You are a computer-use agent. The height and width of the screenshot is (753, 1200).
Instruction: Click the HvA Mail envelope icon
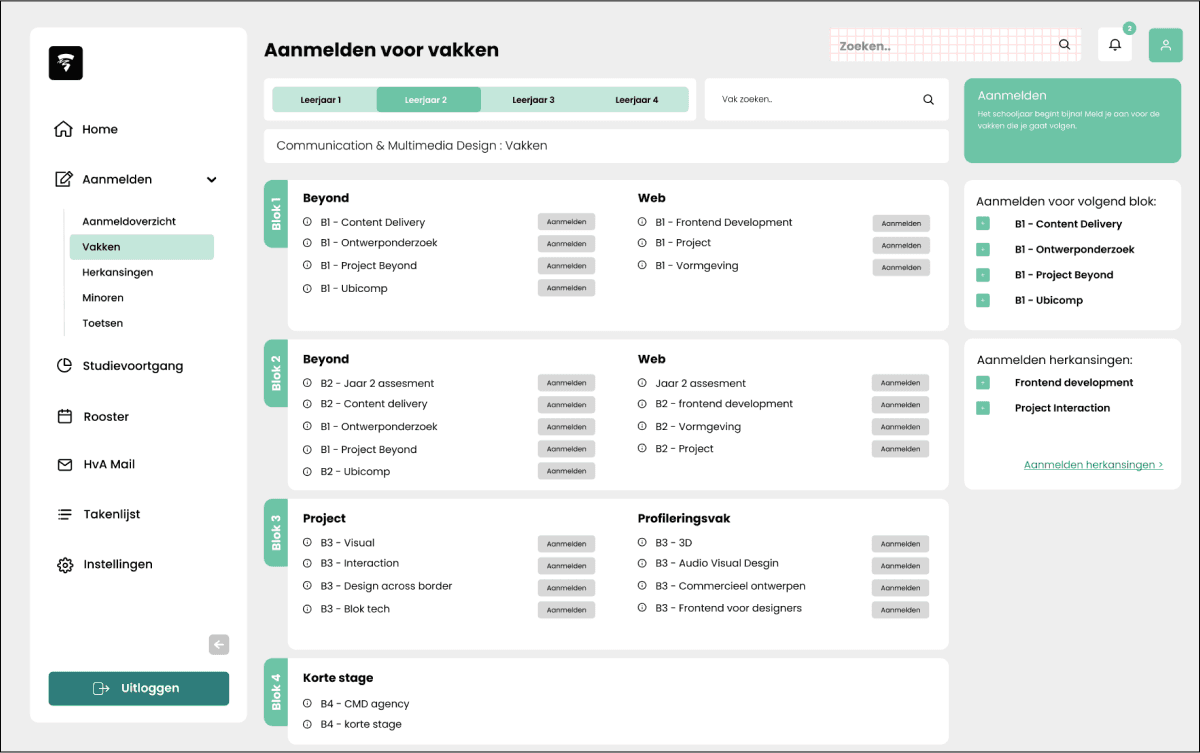[64, 465]
